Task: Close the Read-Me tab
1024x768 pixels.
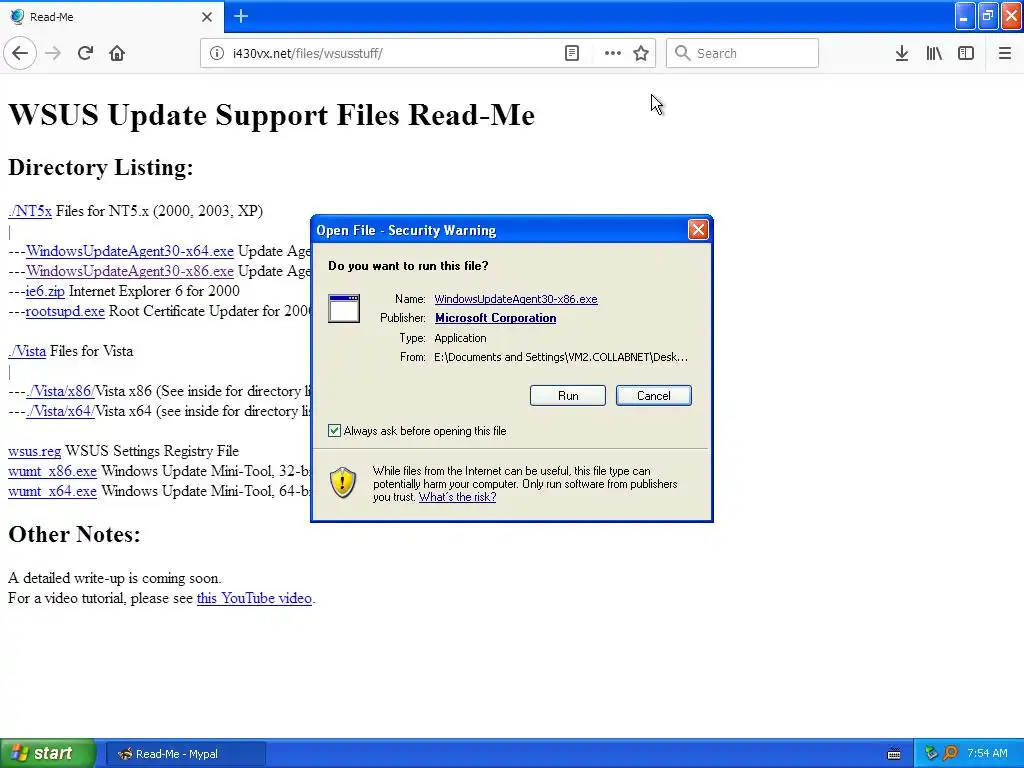Action: (206, 17)
